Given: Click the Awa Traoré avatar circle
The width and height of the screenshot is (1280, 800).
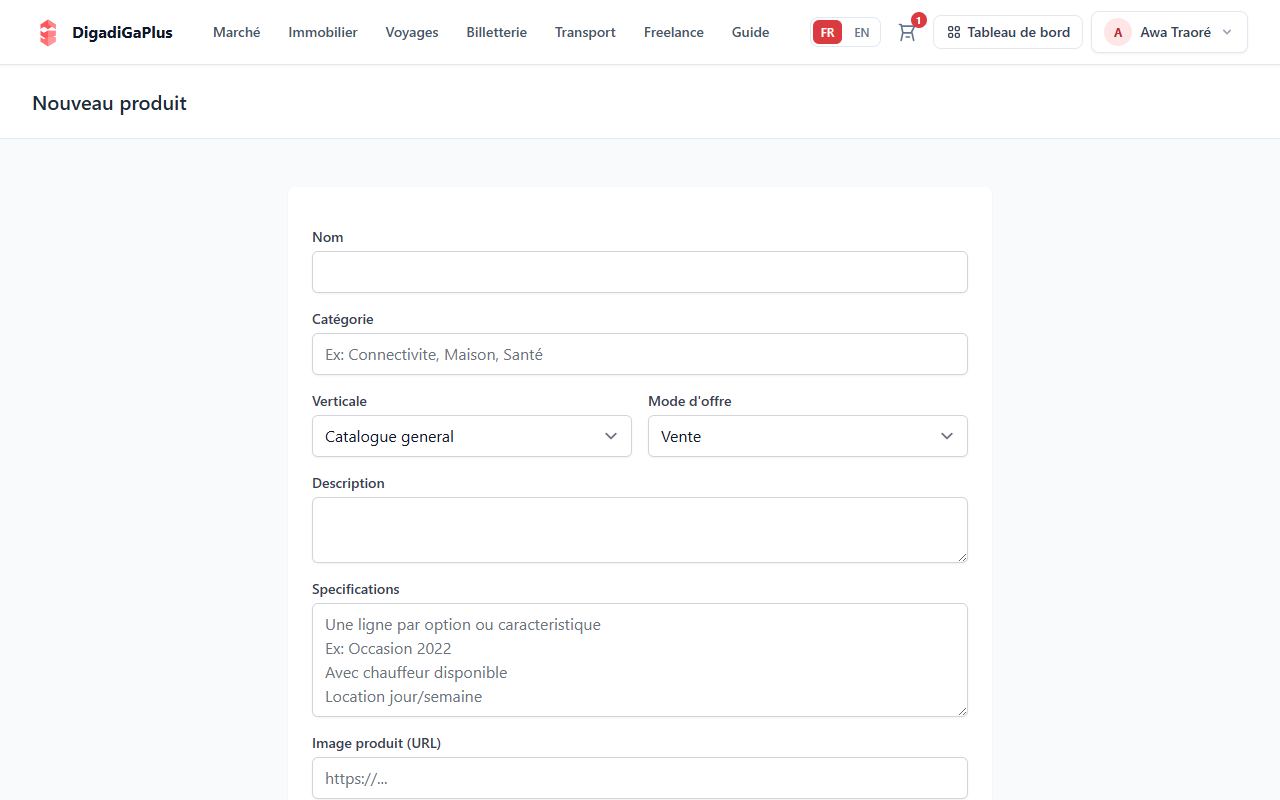Looking at the screenshot, I should 1118,32.
